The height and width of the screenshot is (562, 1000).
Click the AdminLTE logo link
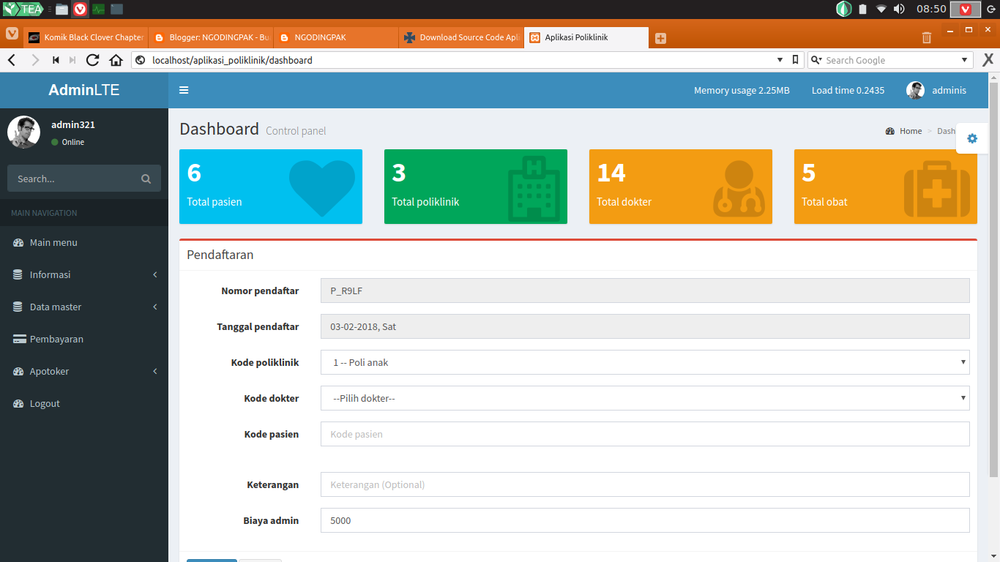point(84,90)
